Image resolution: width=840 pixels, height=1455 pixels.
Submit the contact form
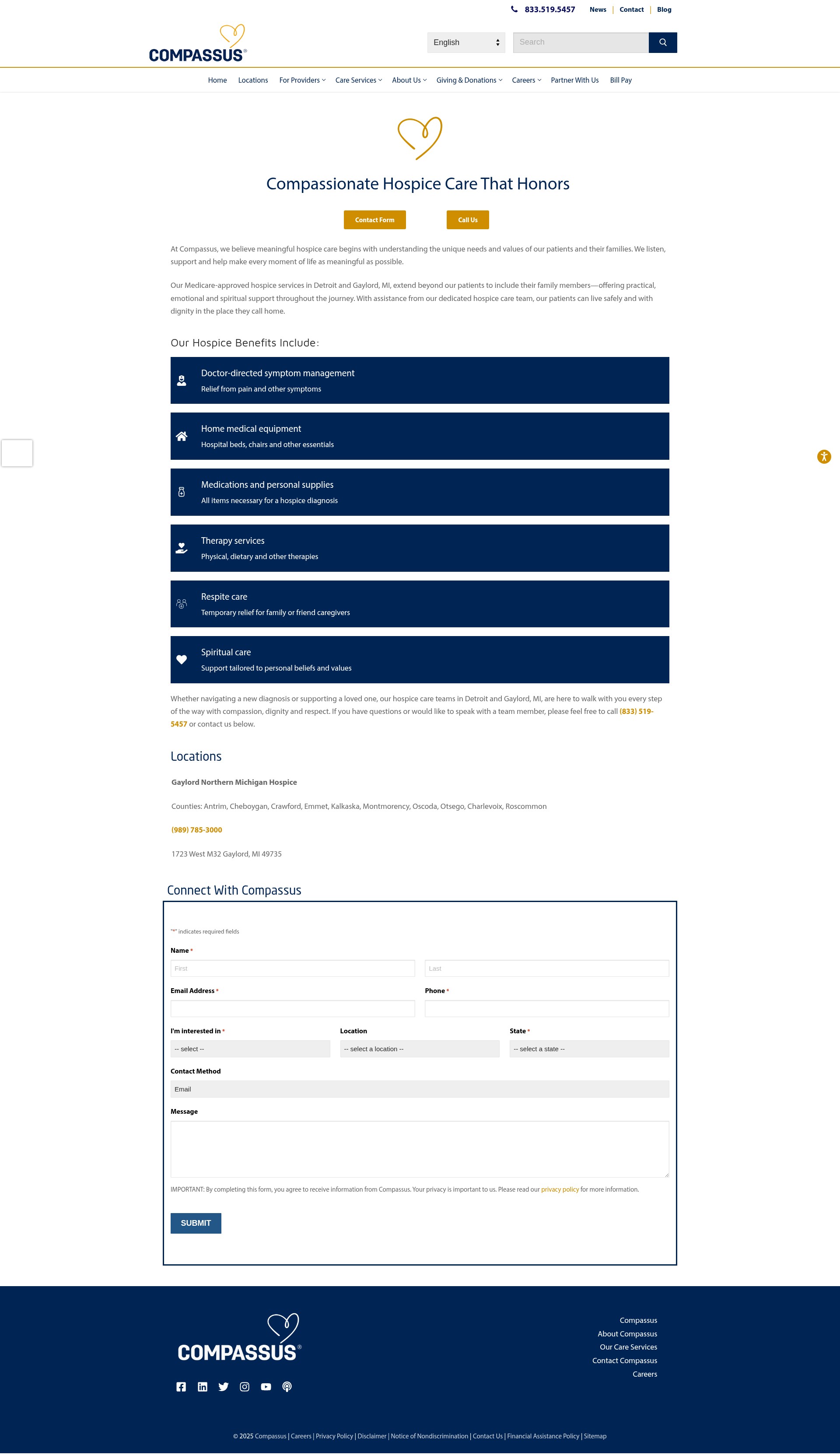point(196,1223)
